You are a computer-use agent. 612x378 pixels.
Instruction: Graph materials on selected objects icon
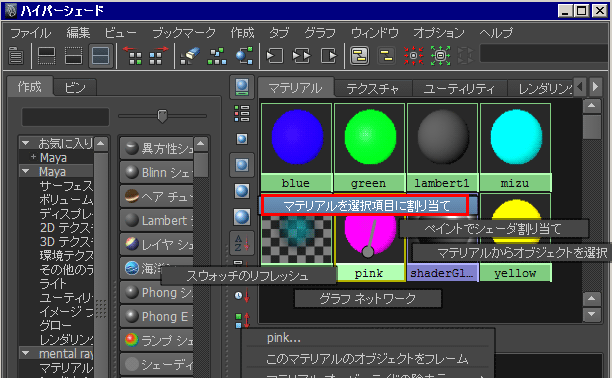244,56
